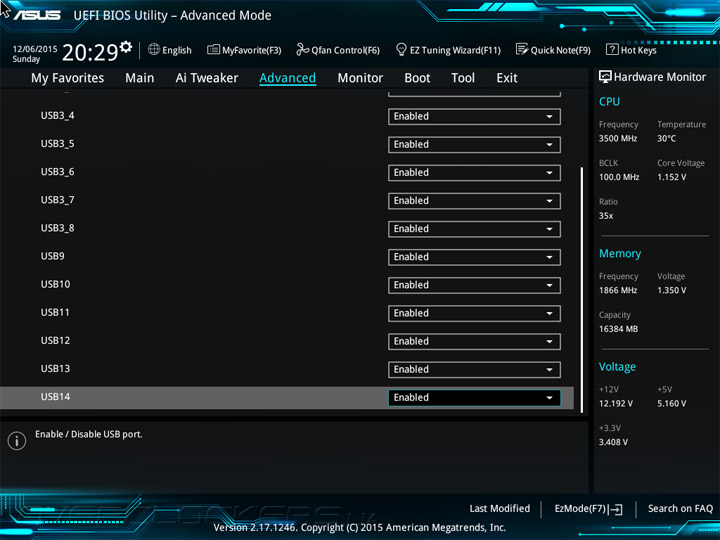Click the ASUS logo
This screenshot has height=540, width=720.
pos(38,15)
